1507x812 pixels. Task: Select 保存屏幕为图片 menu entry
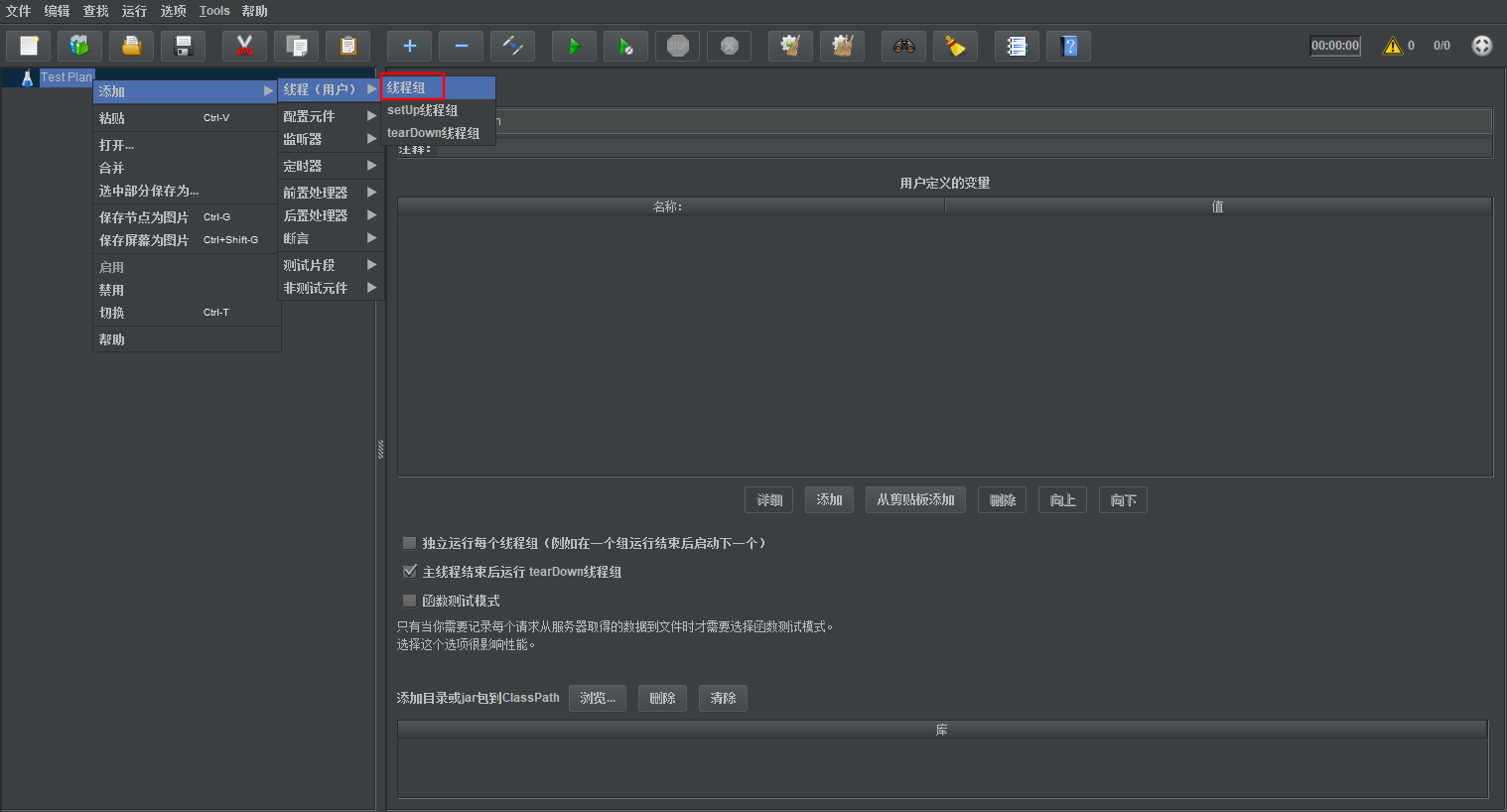(187, 240)
